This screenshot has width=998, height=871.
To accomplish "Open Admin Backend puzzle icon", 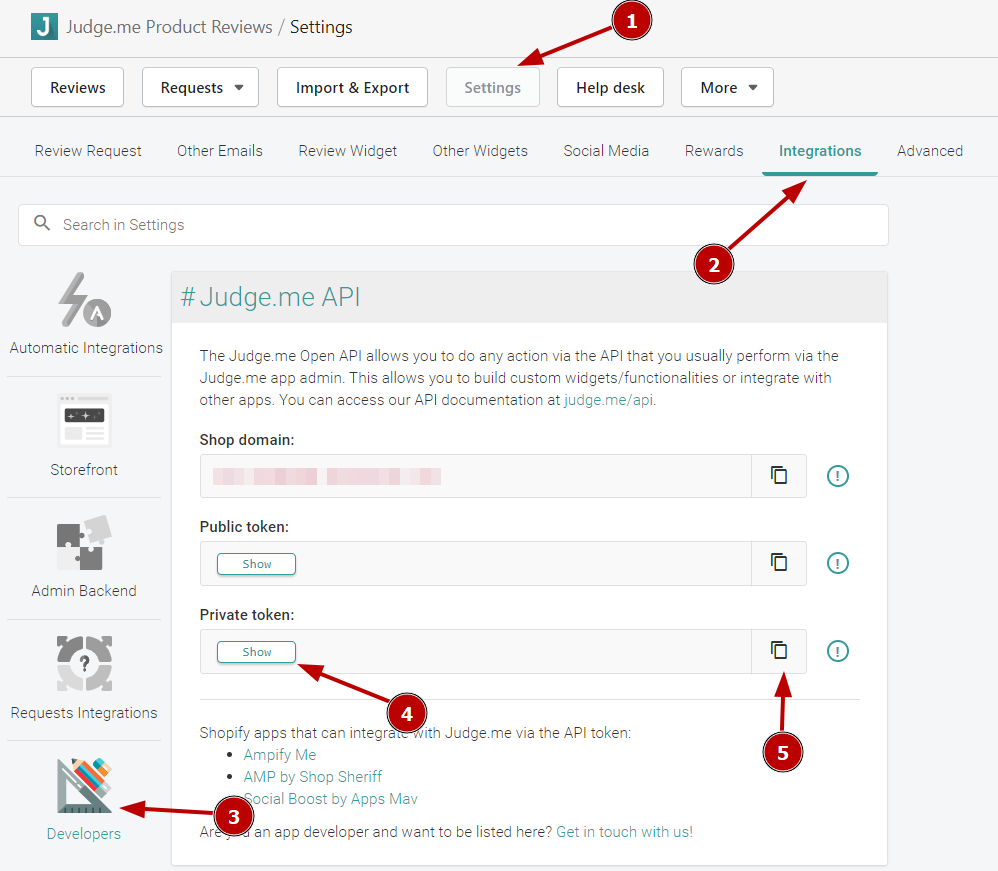I will click(84, 542).
